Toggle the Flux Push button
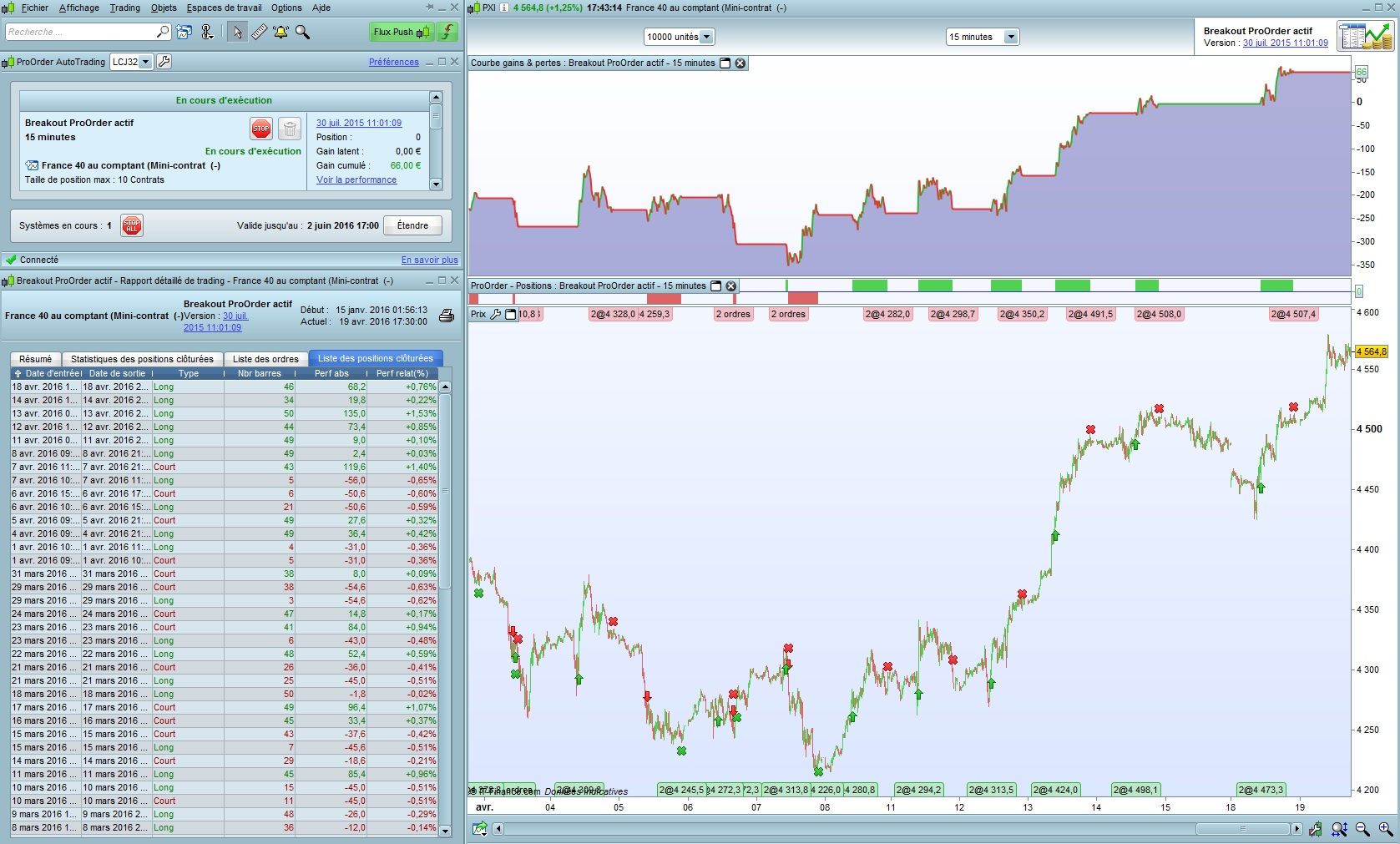 pos(401,32)
